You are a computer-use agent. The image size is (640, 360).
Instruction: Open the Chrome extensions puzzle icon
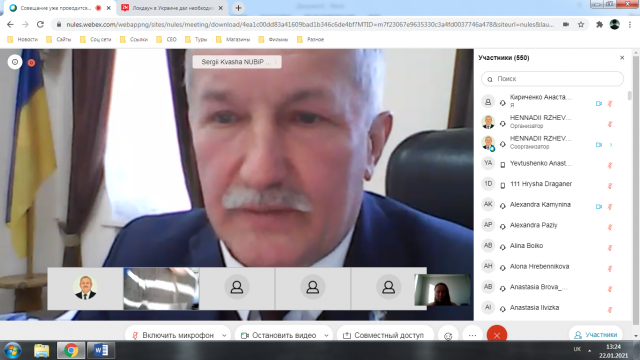click(x=599, y=24)
